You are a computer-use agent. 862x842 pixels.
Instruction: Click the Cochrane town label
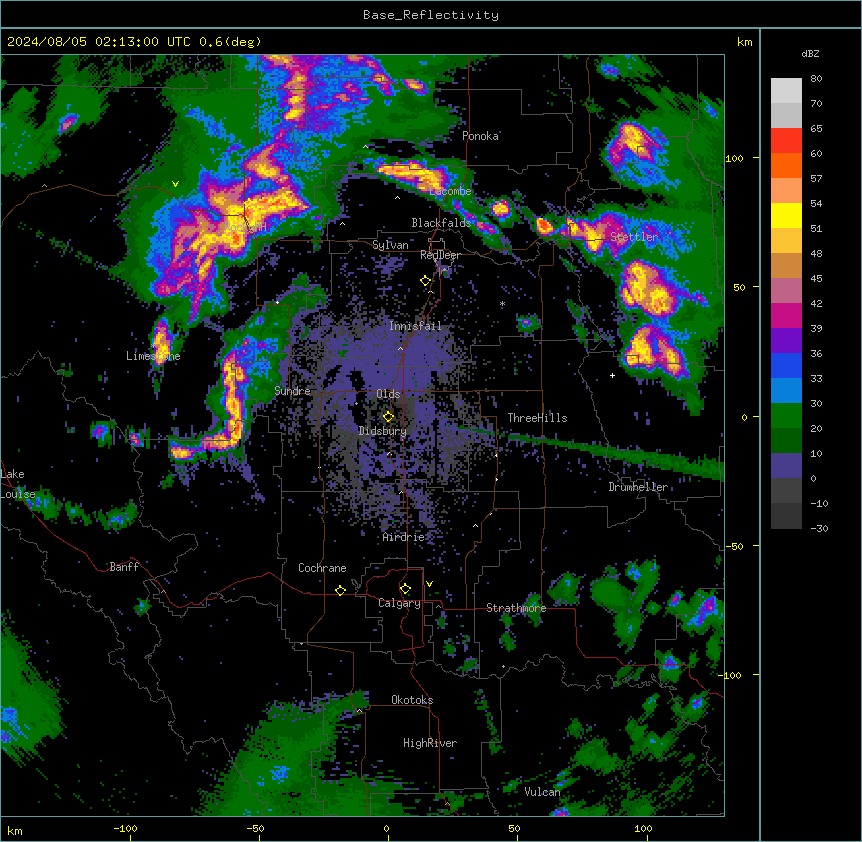[x=322, y=568]
